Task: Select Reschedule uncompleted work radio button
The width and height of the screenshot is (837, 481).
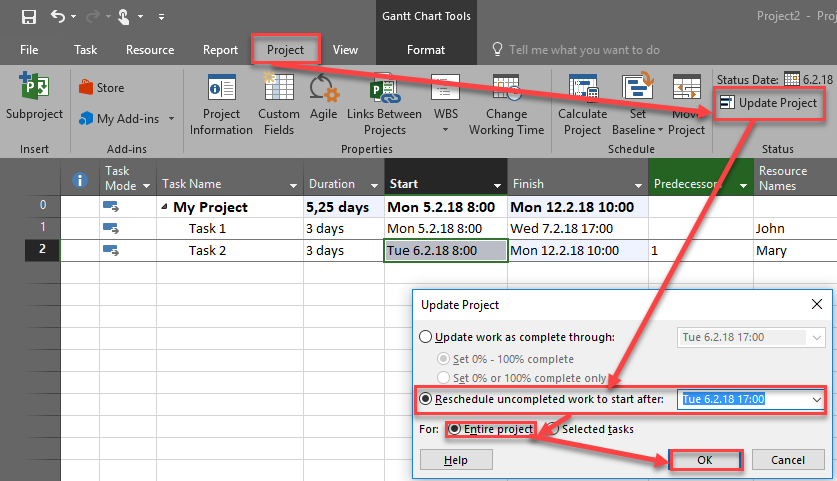Action: click(427, 399)
